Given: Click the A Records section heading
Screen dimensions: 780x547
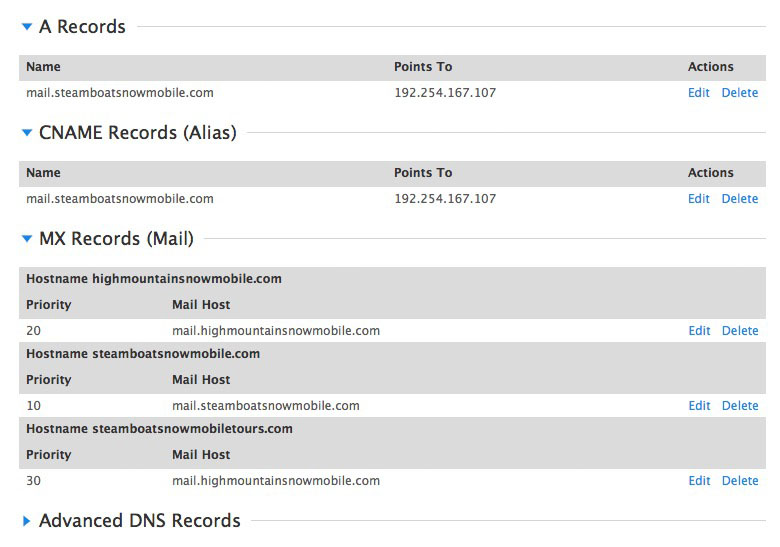Looking at the screenshot, I should pos(82,27).
